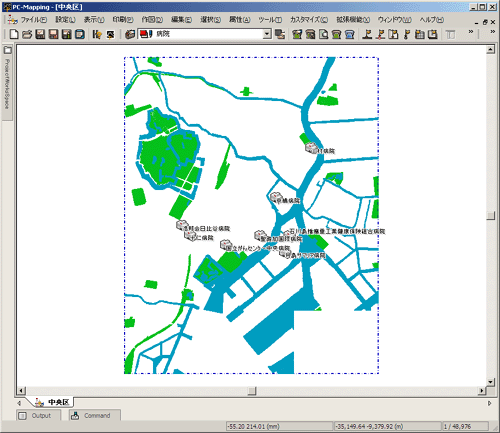Click the grayed text T tool icon
Viewport: 500px width, 433px height.
[x=450, y=34]
